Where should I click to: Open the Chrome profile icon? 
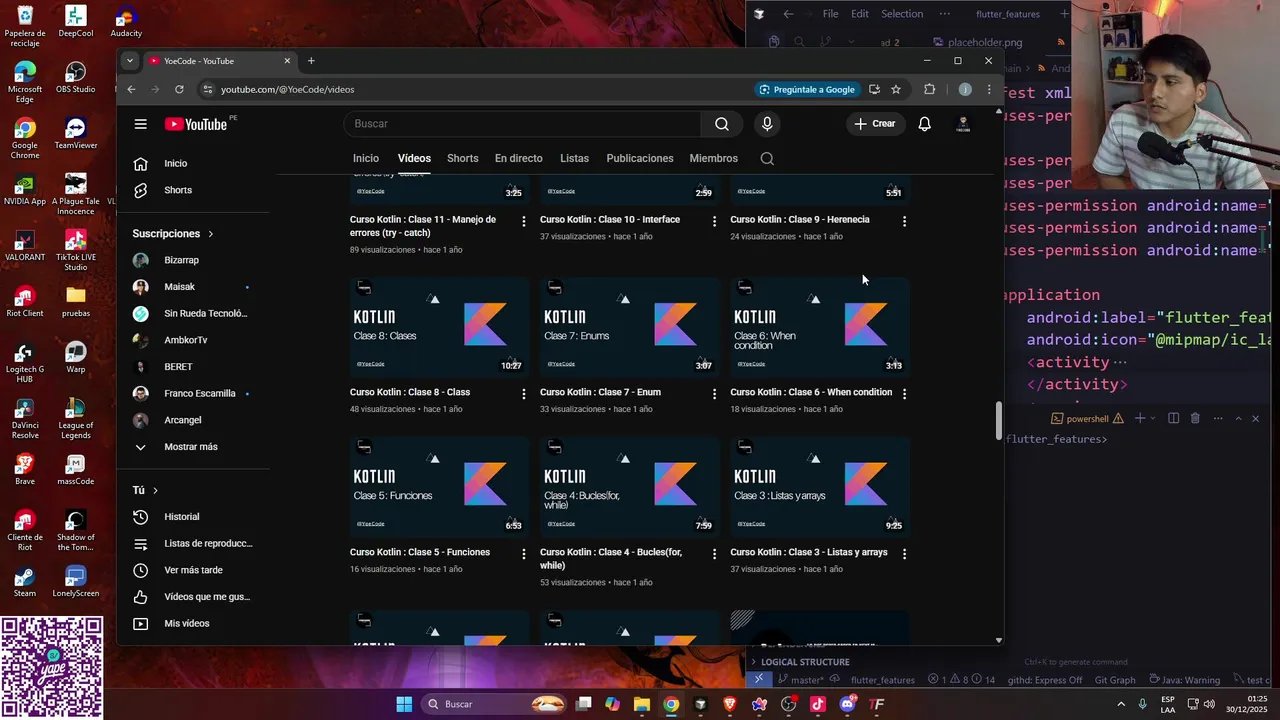pos(965,89)
